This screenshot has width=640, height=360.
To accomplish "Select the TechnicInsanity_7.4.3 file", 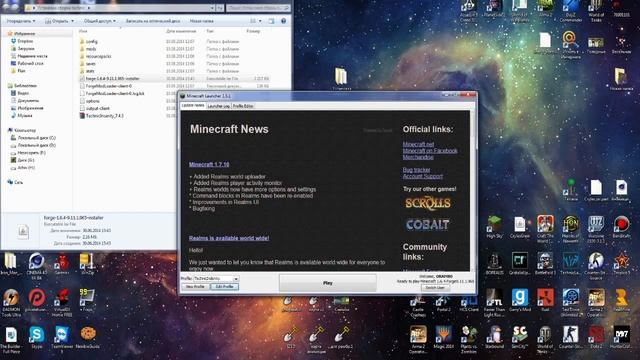I will (x=104, y=116).
